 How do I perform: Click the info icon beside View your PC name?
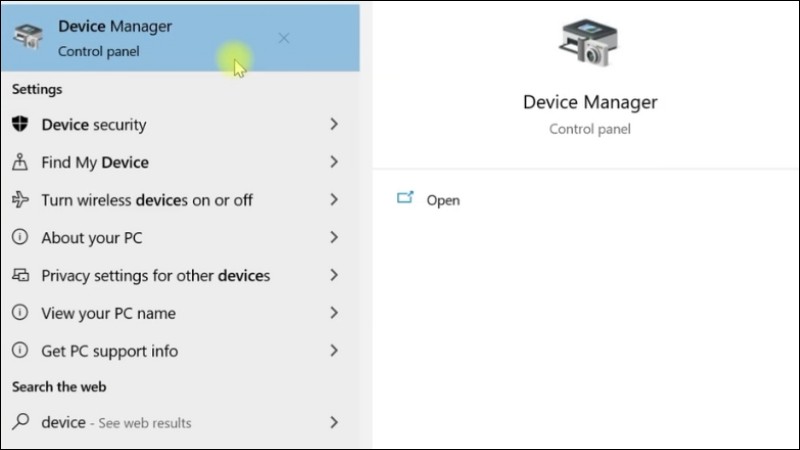click(x=20, y=312)
